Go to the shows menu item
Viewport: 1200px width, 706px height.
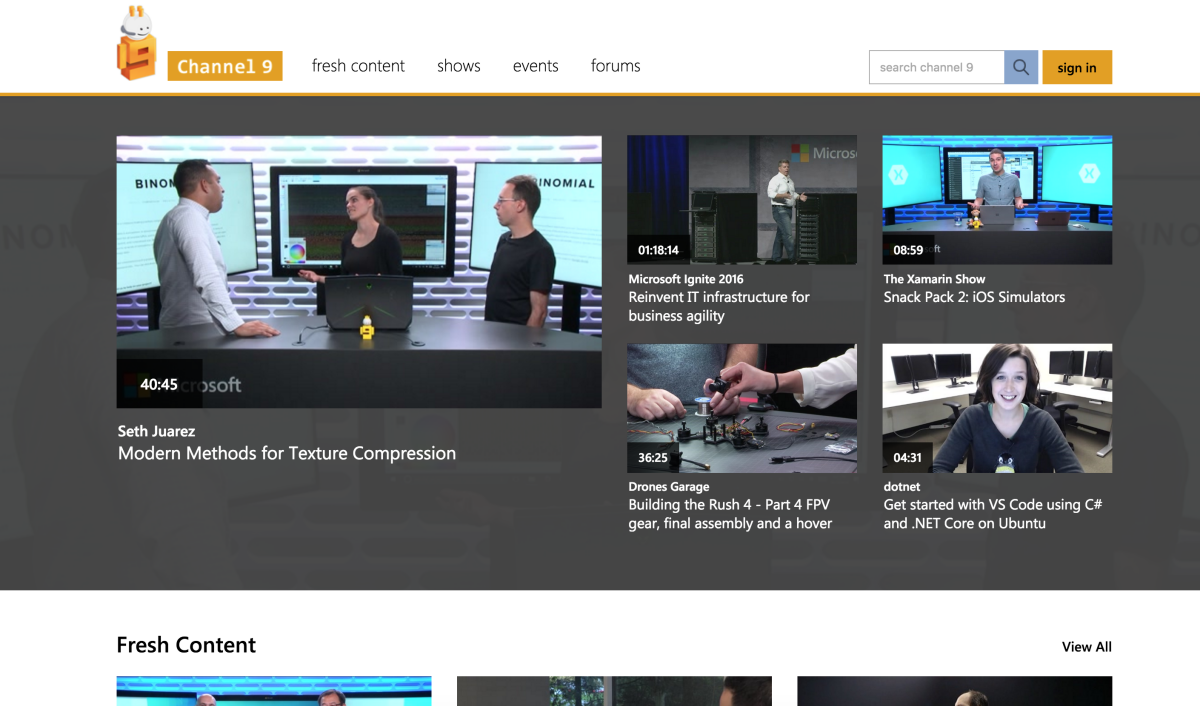459,66
